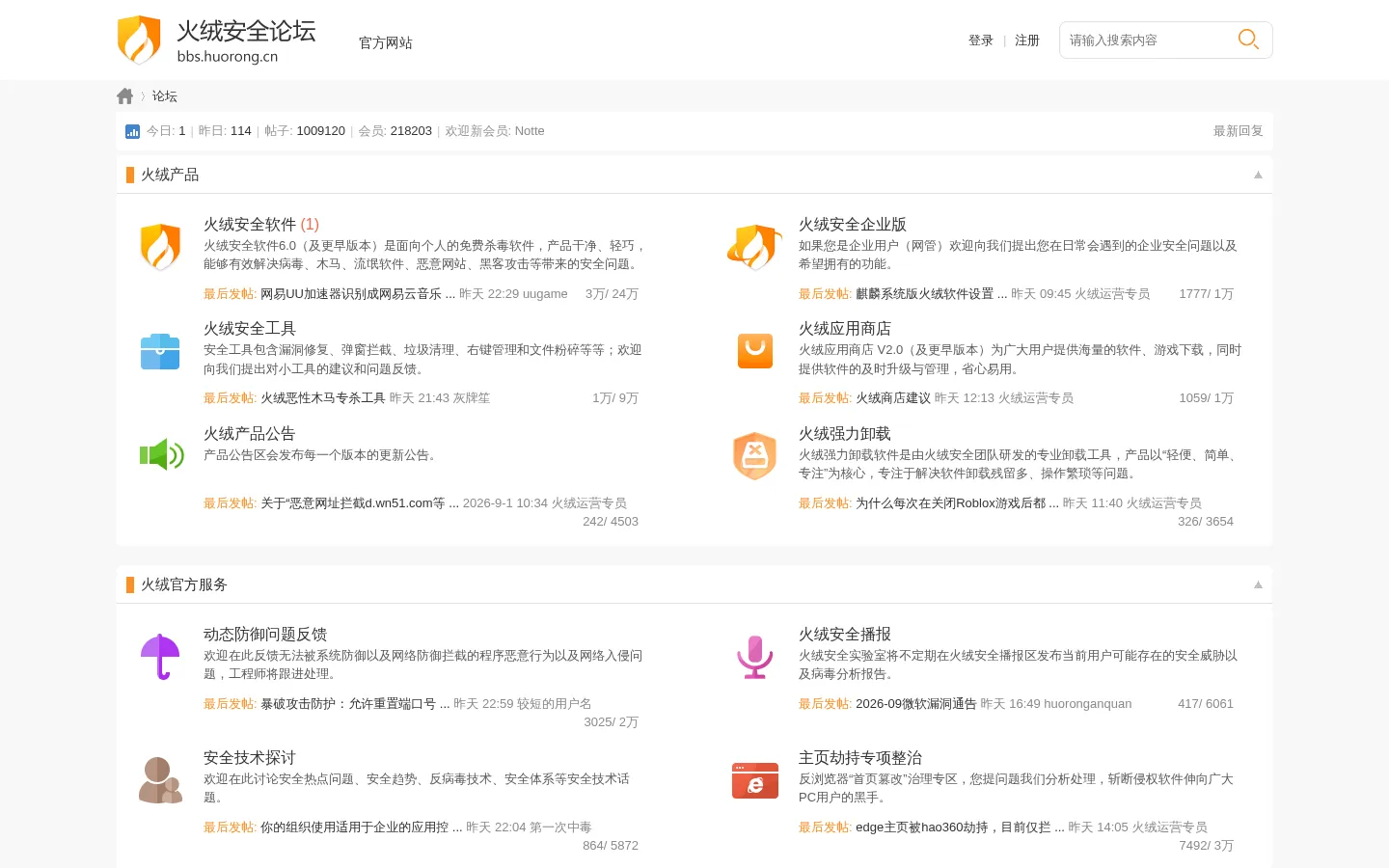This screenshot has height=868, width=1389.
Task: Open user 第一次中毒 profile
Action: 560,827
